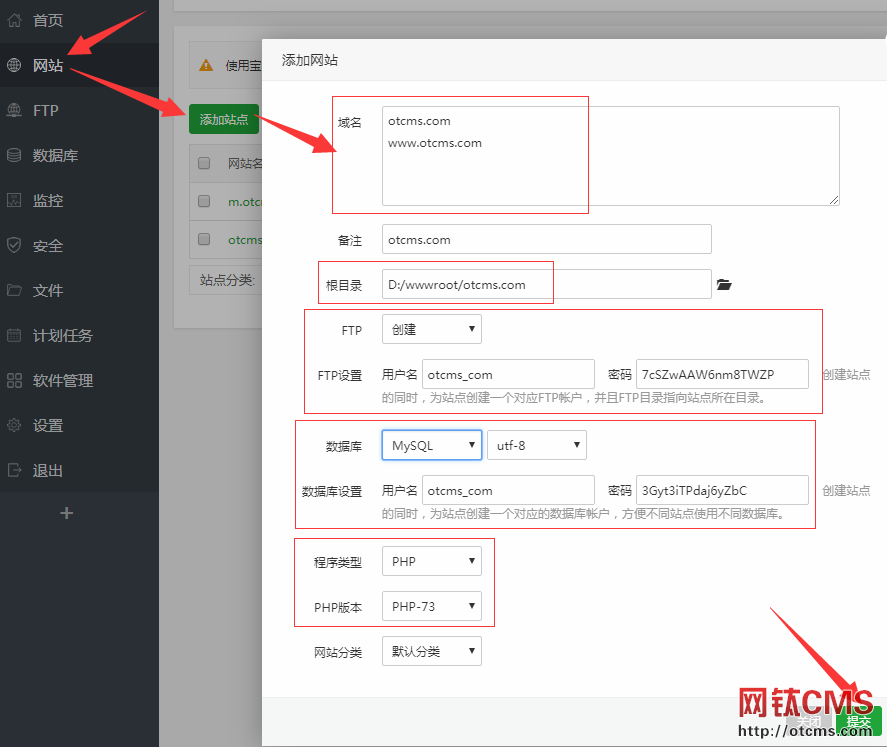This screenshot has width=887, height=747.
Task: Click 退出 to log out
Action: pos(15,470)
